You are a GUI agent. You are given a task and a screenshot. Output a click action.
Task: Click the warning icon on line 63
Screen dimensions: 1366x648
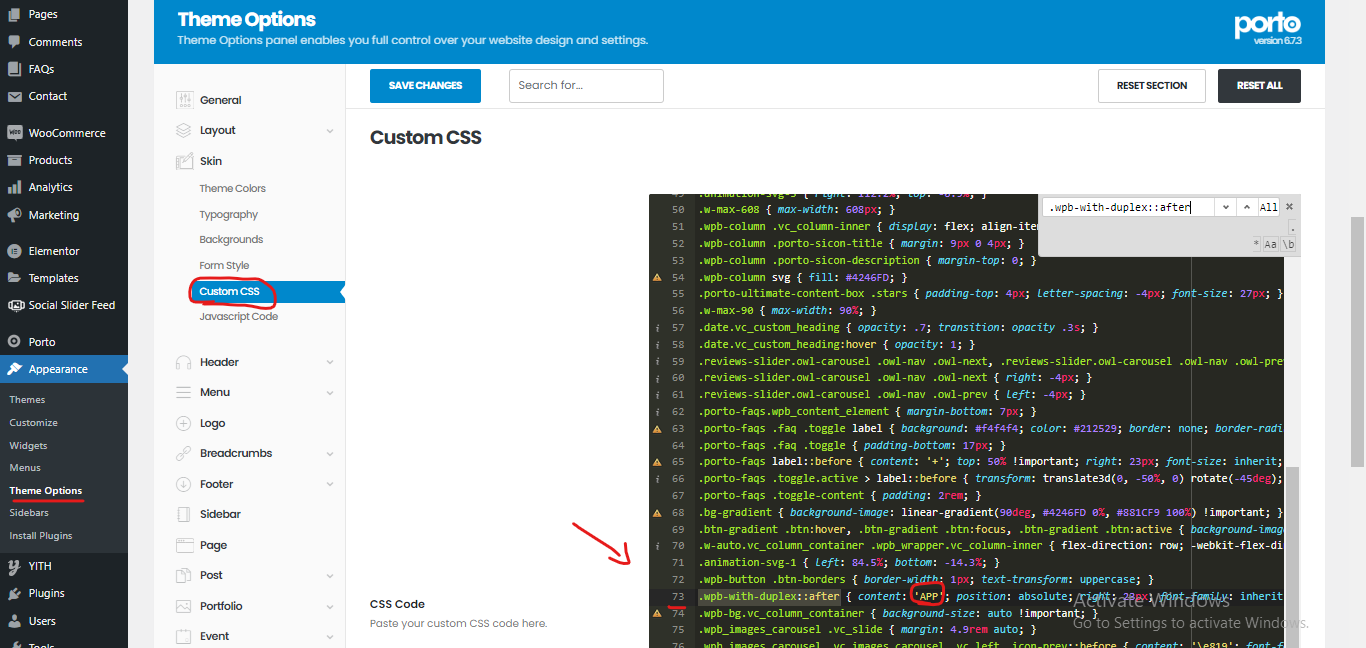coord(657,428)
